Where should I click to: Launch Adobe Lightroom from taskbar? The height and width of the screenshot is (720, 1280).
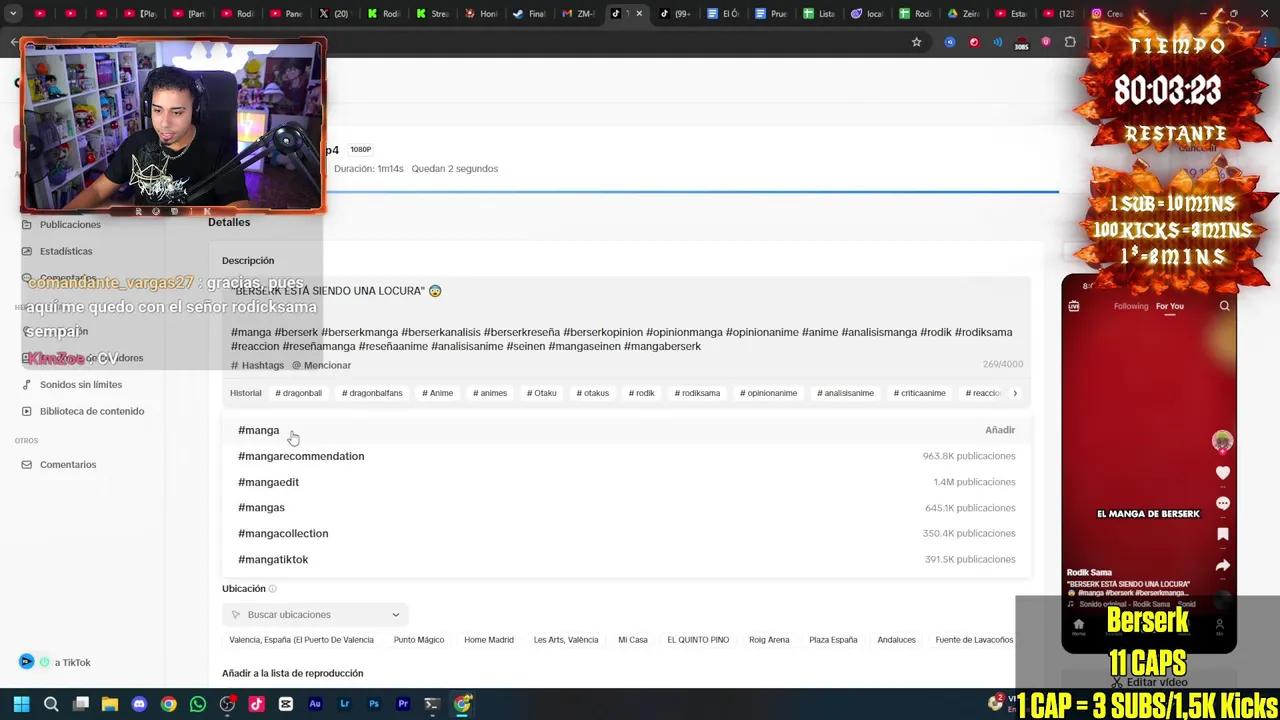point(344,704)
